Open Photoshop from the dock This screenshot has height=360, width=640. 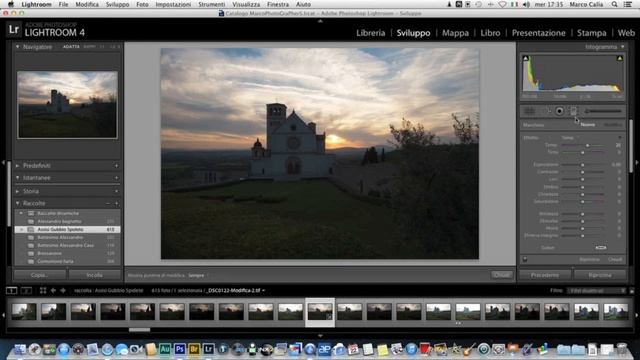180,349
